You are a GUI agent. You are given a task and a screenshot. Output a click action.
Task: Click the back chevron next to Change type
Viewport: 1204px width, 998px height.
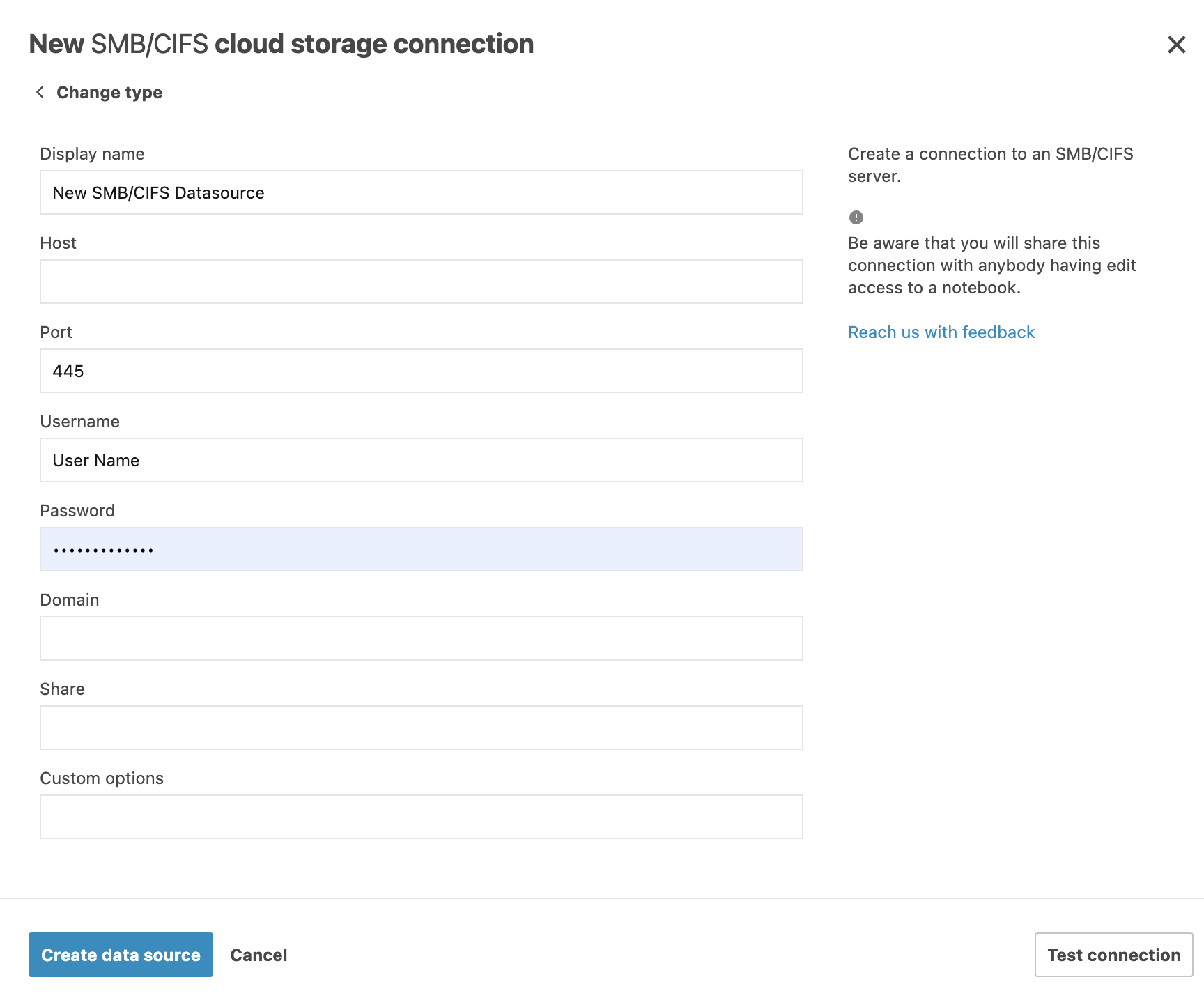pyautogui.click(x=40, y=91)
